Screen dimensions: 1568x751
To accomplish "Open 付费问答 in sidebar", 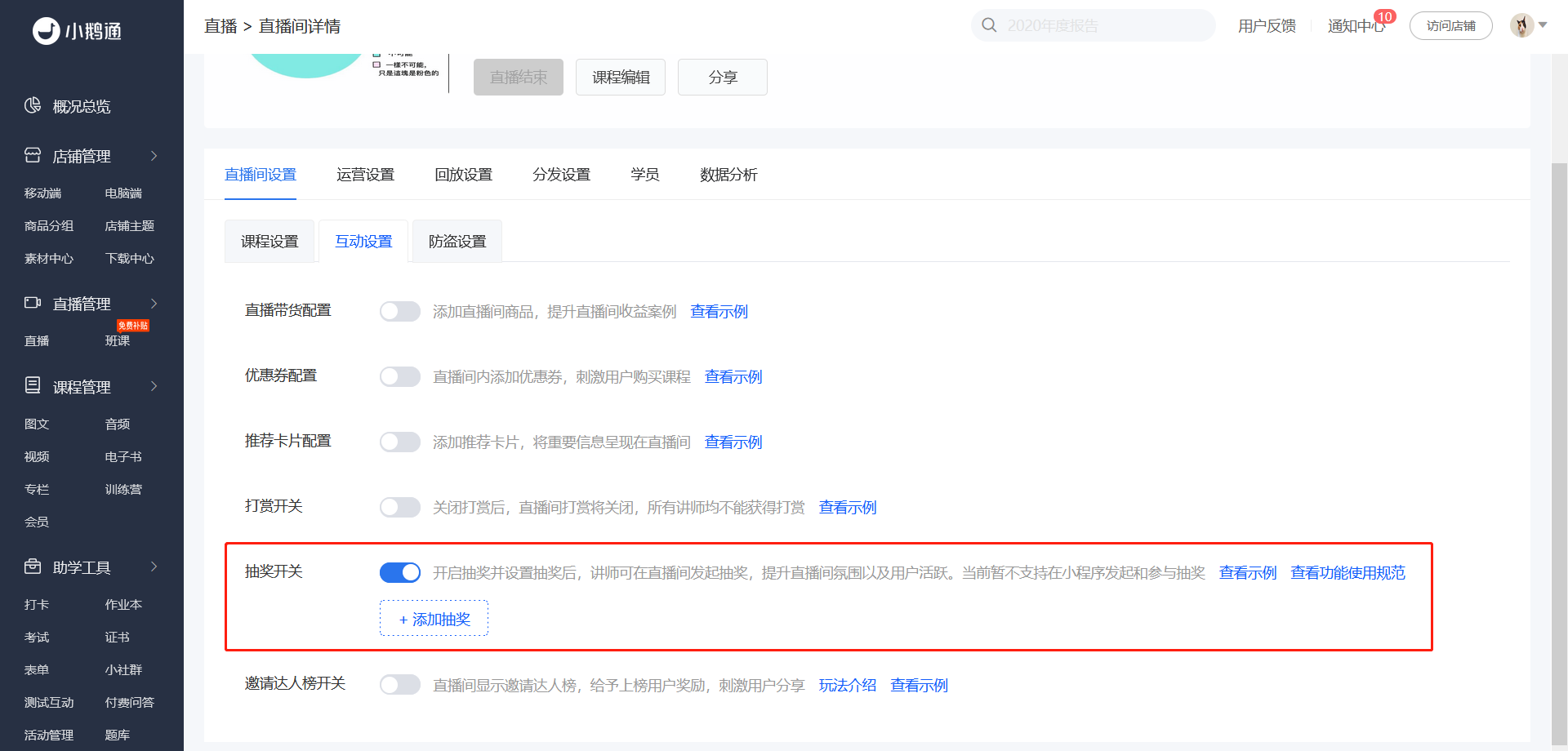I will (130, 703).
